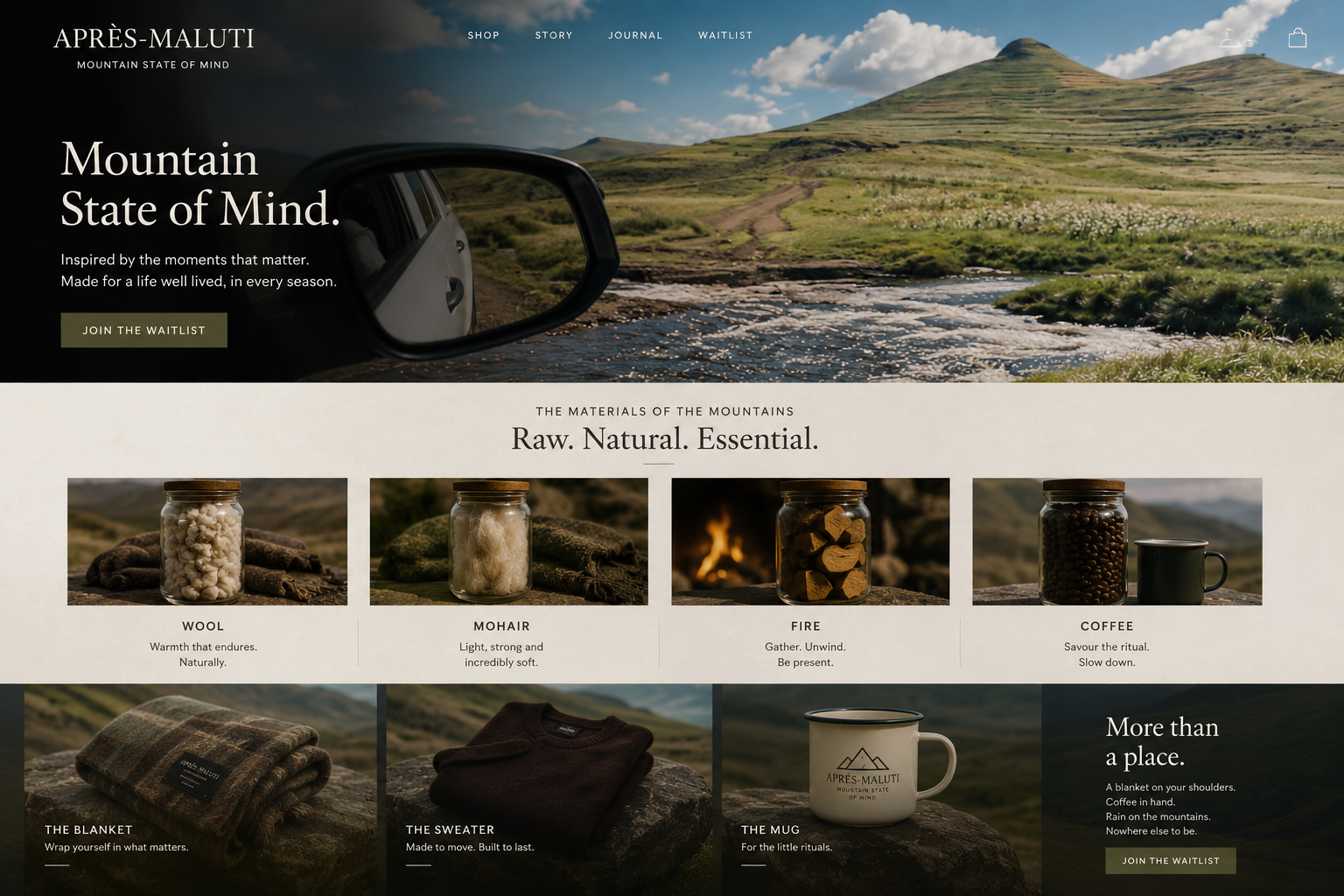
Task: Click the 'Raw. Natural. Essential.' heading
Action: pyautogui.click(x=665, y=438)
